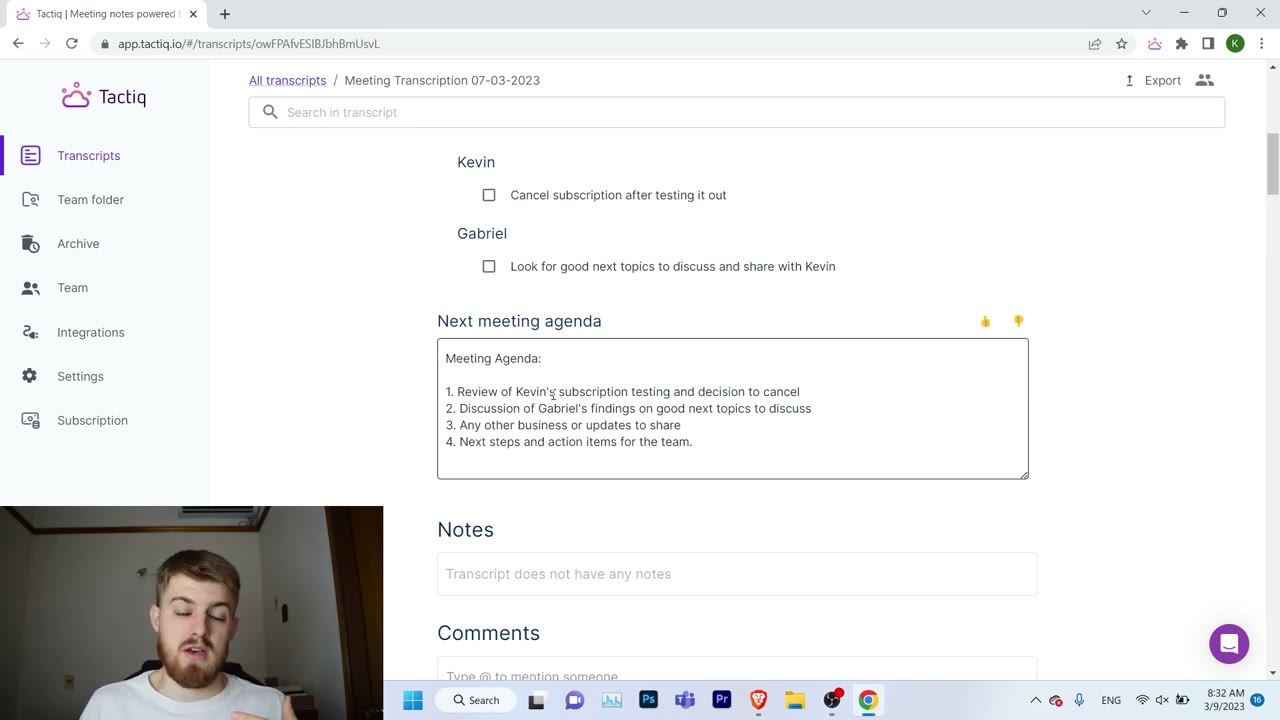Click the share page icon in address bar

(1095, 43)
